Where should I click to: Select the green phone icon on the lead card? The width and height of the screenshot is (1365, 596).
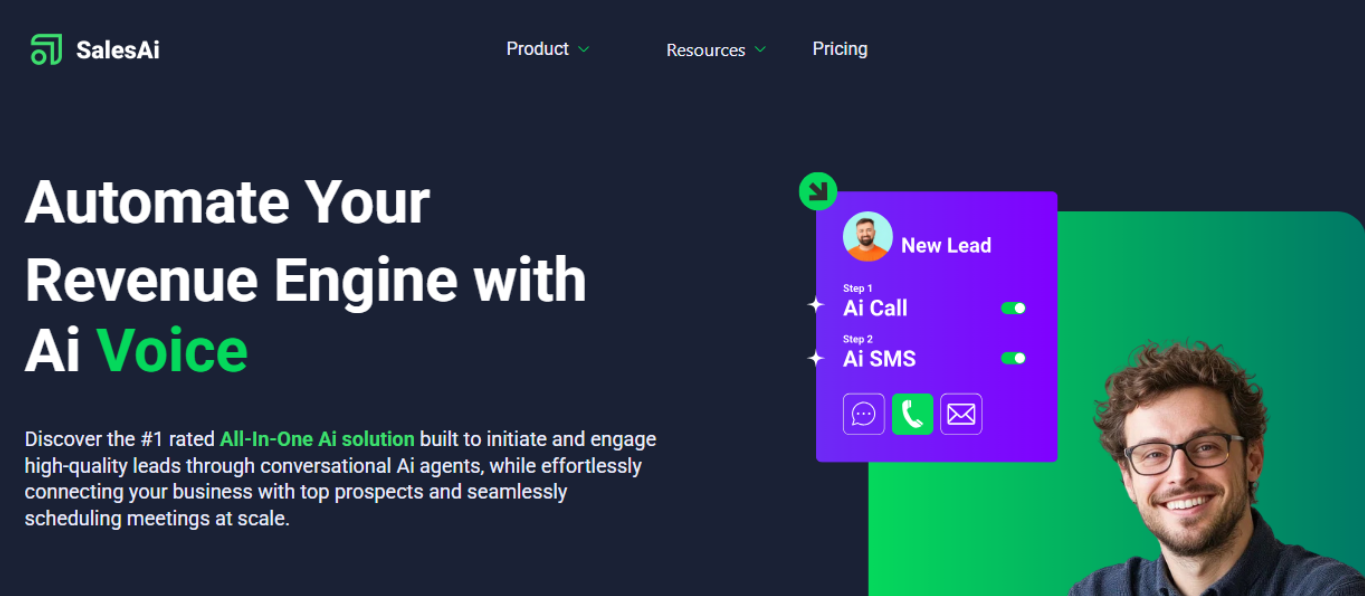[x=912, y=413]
